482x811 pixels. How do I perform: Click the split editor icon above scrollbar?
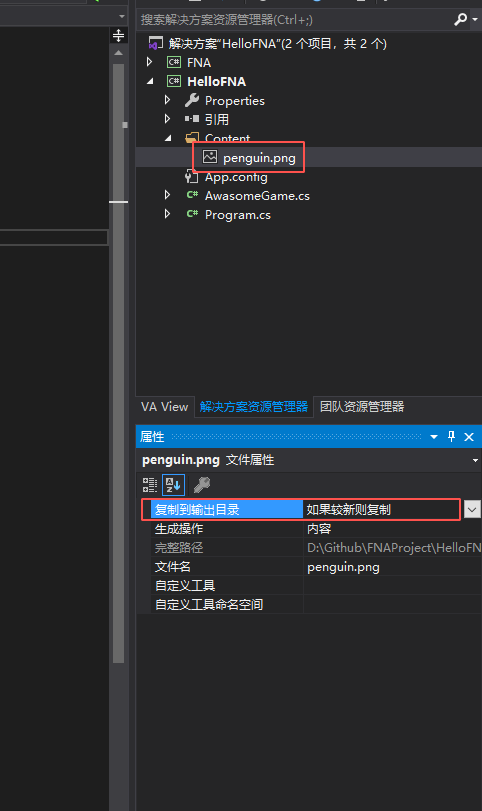(x=118, y=35)
